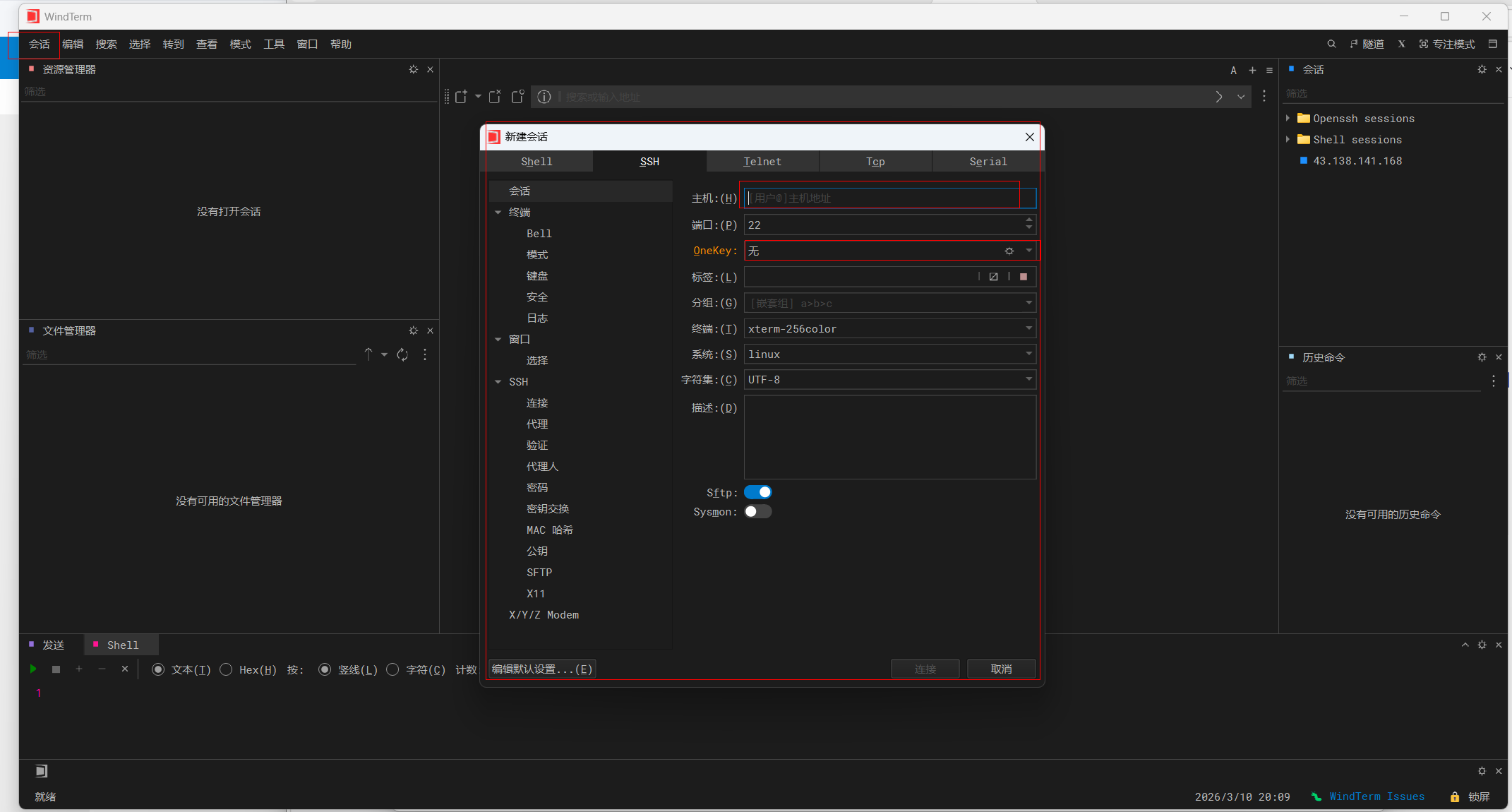Click the history panel settings gear
The width and height of the screenshot is (1512, 812).
coord(1482,357)
